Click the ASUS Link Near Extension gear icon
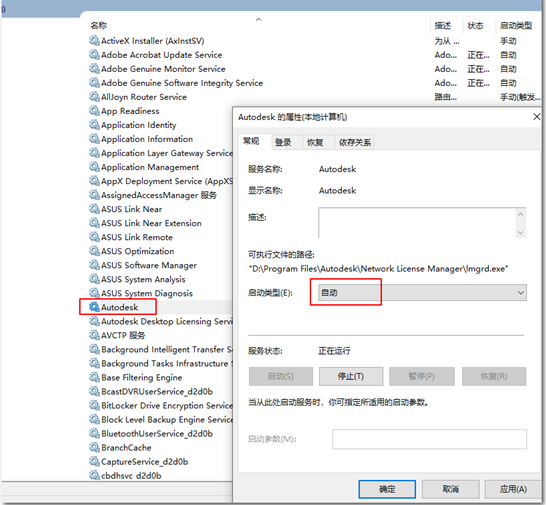Screen dimensions: 546x505 tap(94, 223)
